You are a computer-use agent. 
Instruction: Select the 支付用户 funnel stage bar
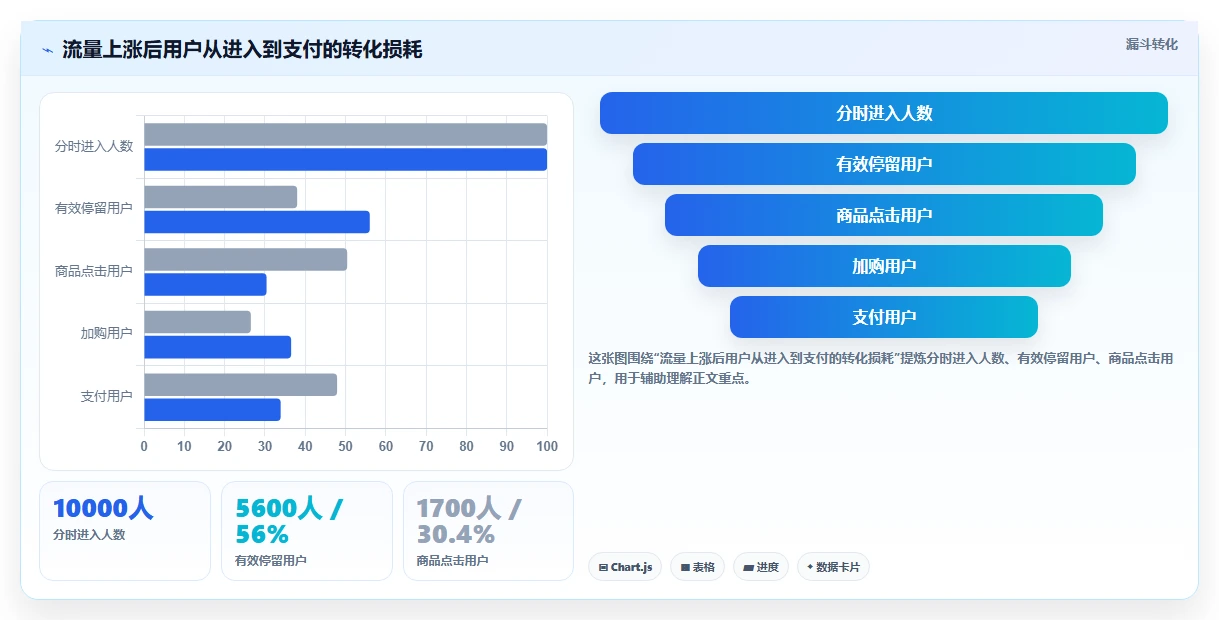coord(884,317)
